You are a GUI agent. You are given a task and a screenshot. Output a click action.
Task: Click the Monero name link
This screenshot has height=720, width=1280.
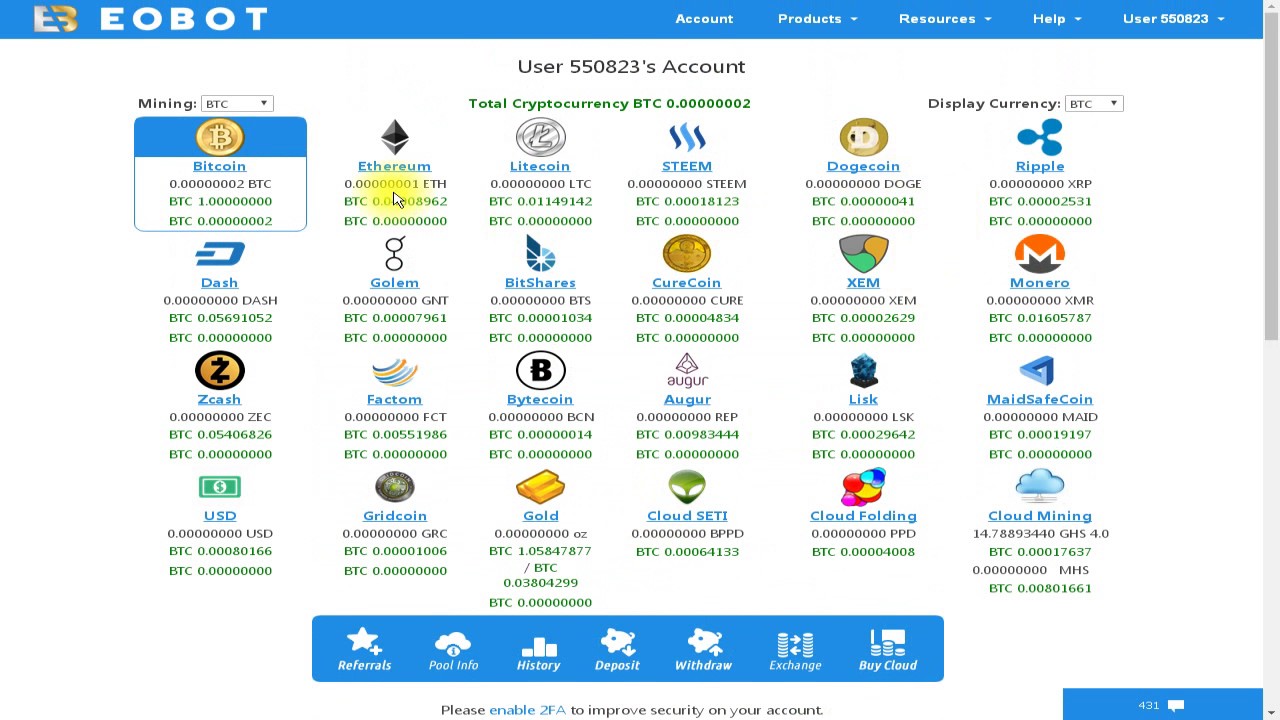(x=1040, y=283)
